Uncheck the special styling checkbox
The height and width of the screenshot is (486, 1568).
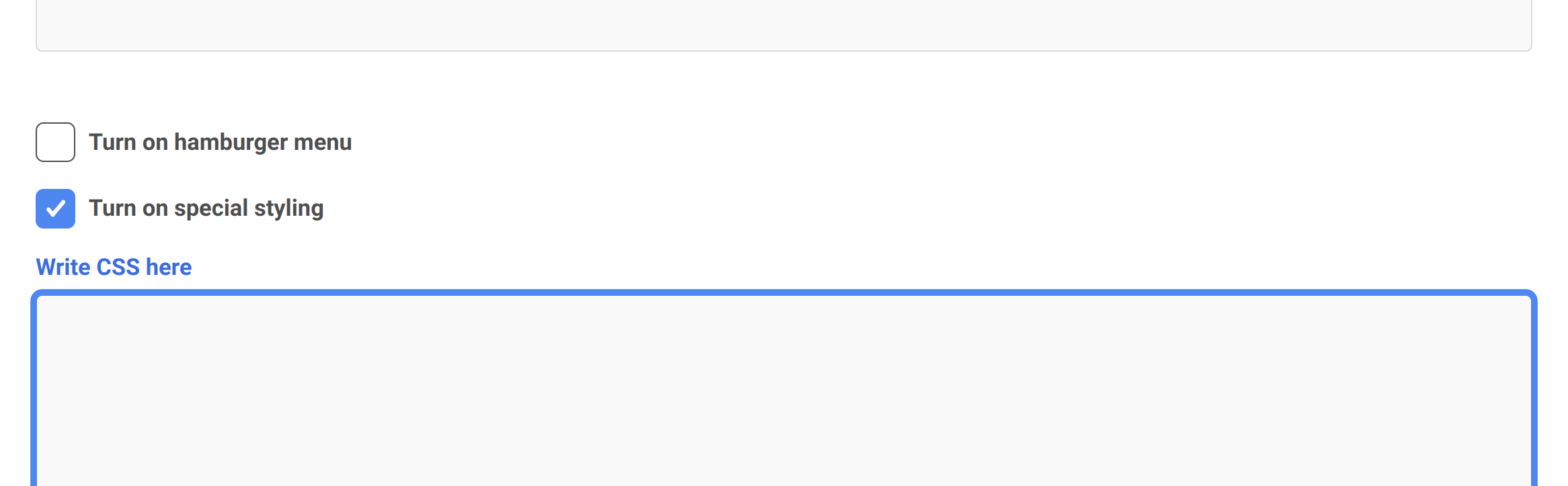pyautogui.click(x=55, y=208)
